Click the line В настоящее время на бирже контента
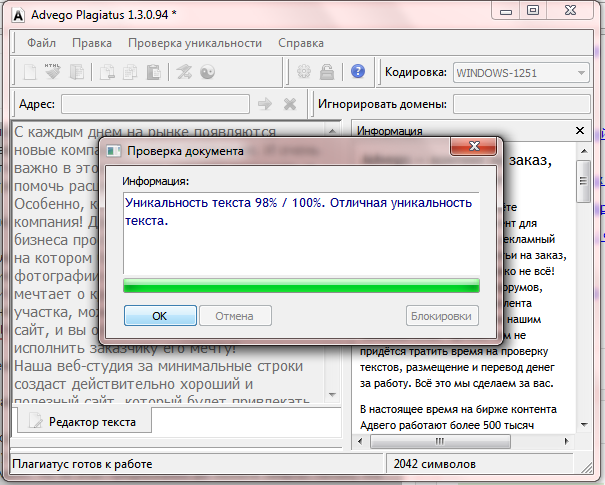The image size is (605, 485). click(458, 409)
